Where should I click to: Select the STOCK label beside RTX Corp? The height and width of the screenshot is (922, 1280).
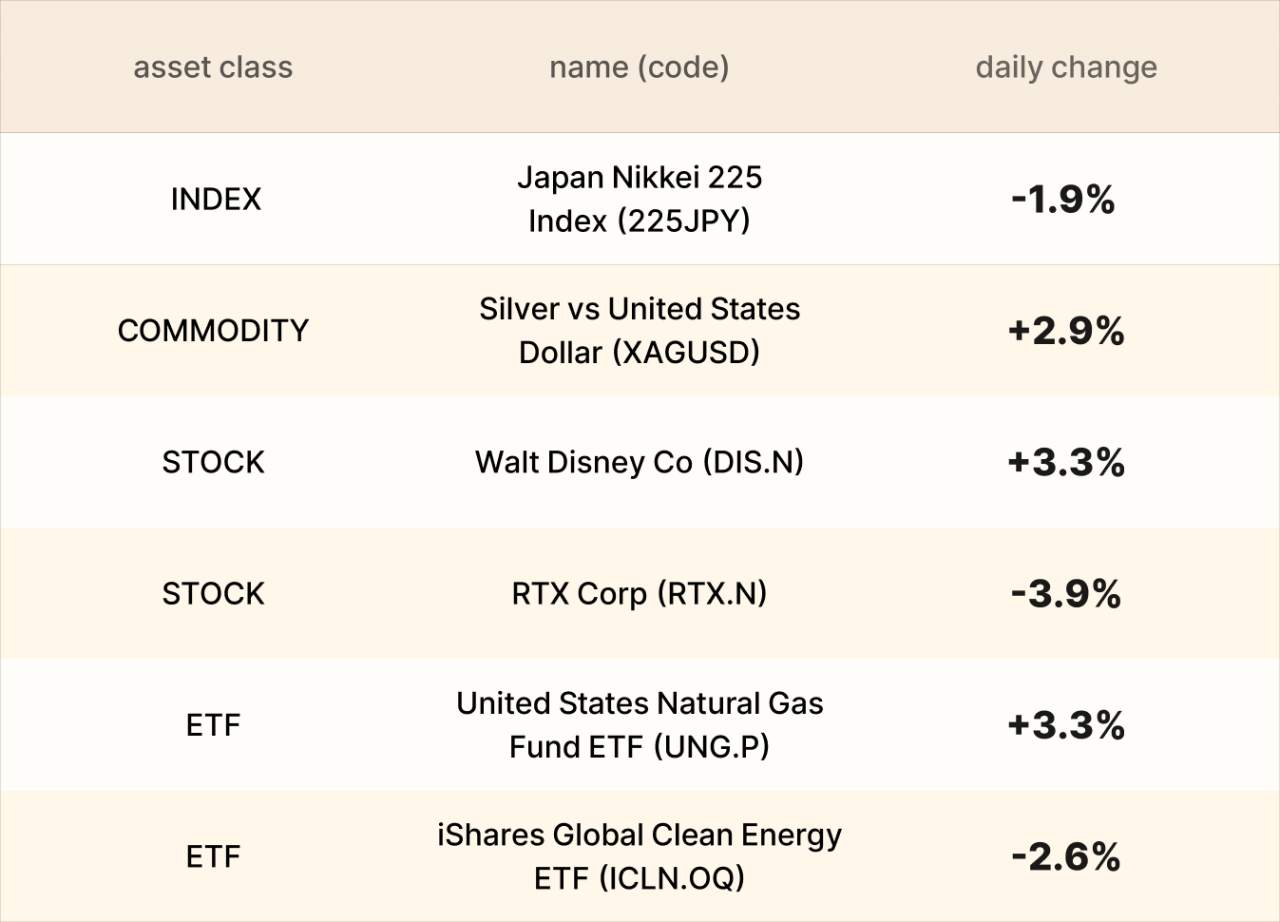click(213, 594)
